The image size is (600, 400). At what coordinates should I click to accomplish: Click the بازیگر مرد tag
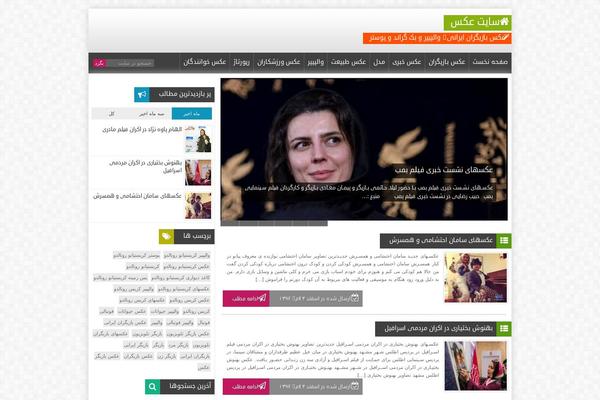coord(178,345)
